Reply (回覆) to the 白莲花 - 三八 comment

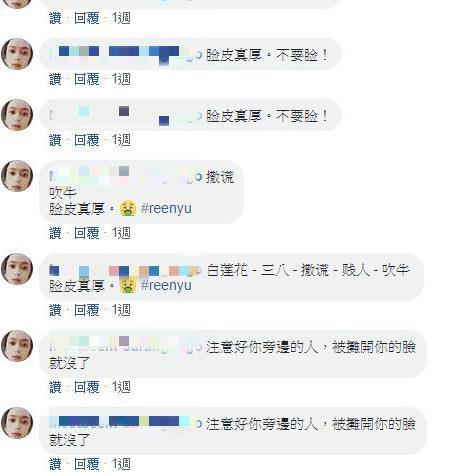(x=87, y=310)
